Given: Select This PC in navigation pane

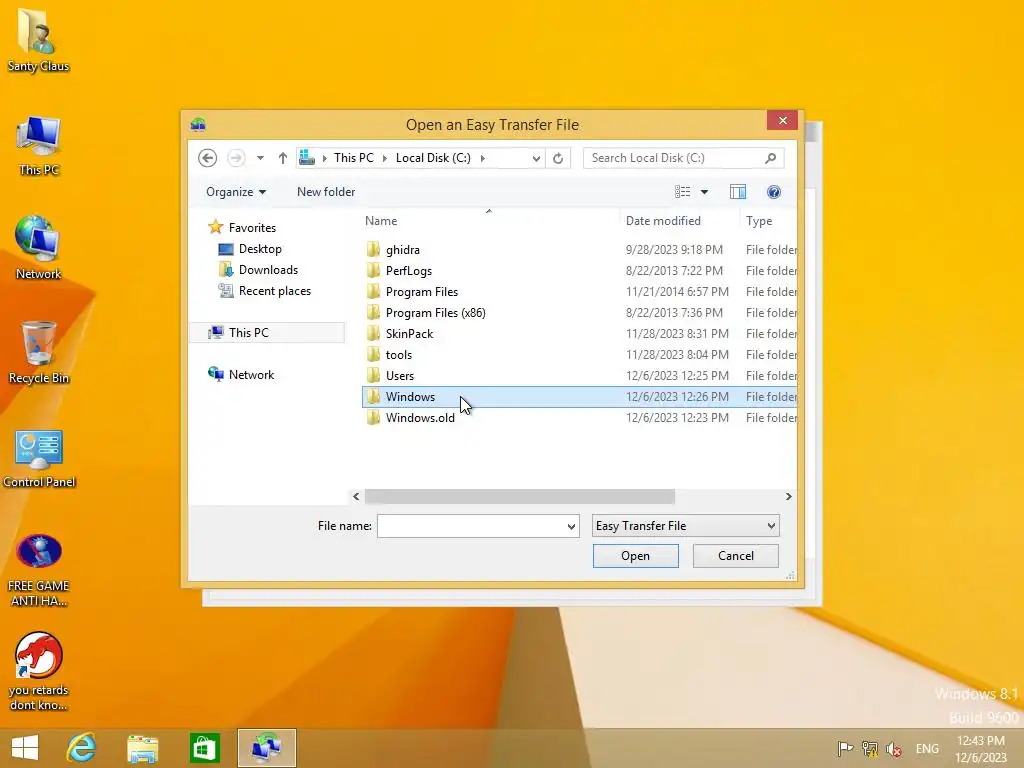Looking at the screenshot, I should (267, 332).
